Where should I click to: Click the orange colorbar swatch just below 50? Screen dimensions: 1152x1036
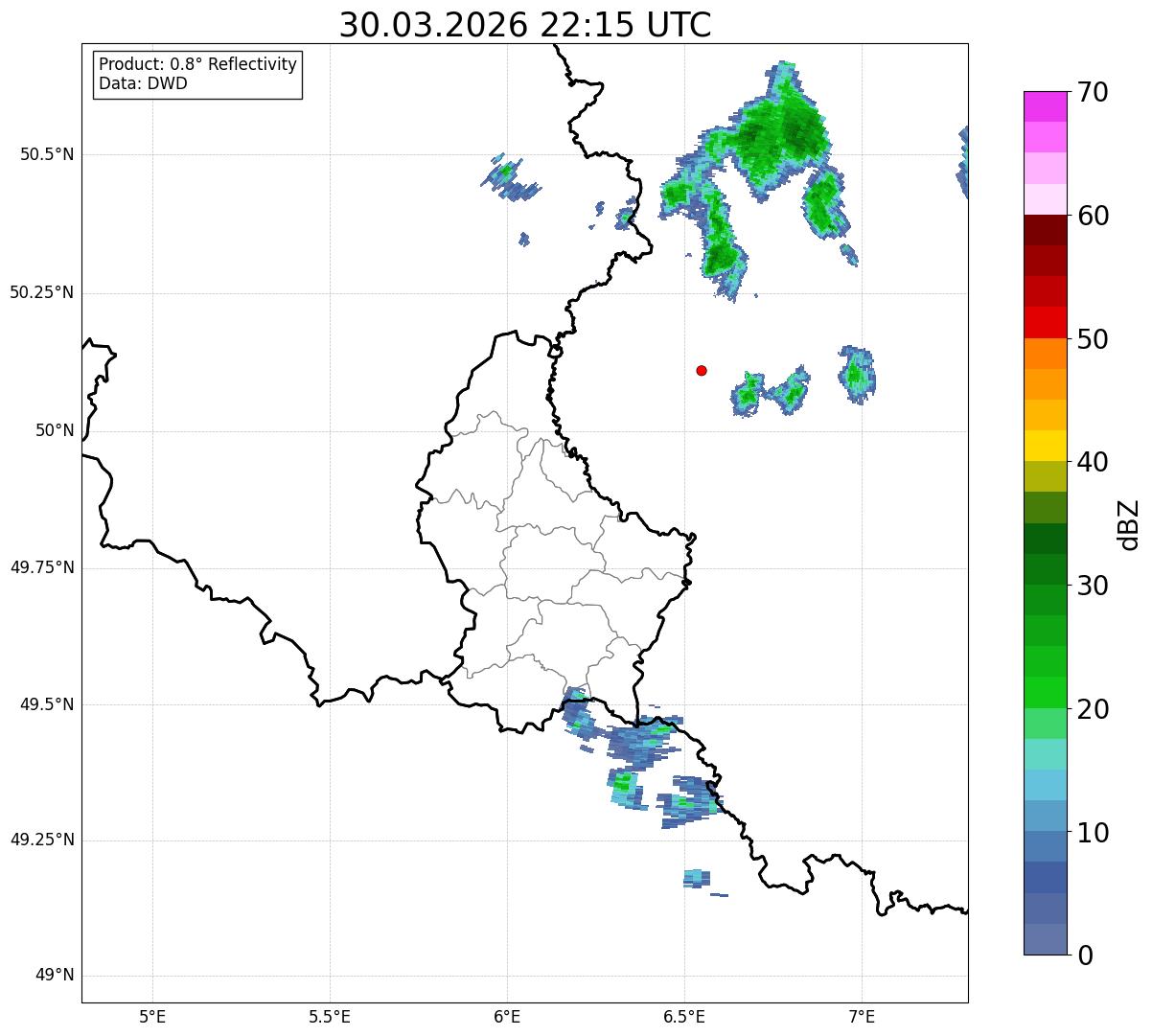(x=1046, y=354)
